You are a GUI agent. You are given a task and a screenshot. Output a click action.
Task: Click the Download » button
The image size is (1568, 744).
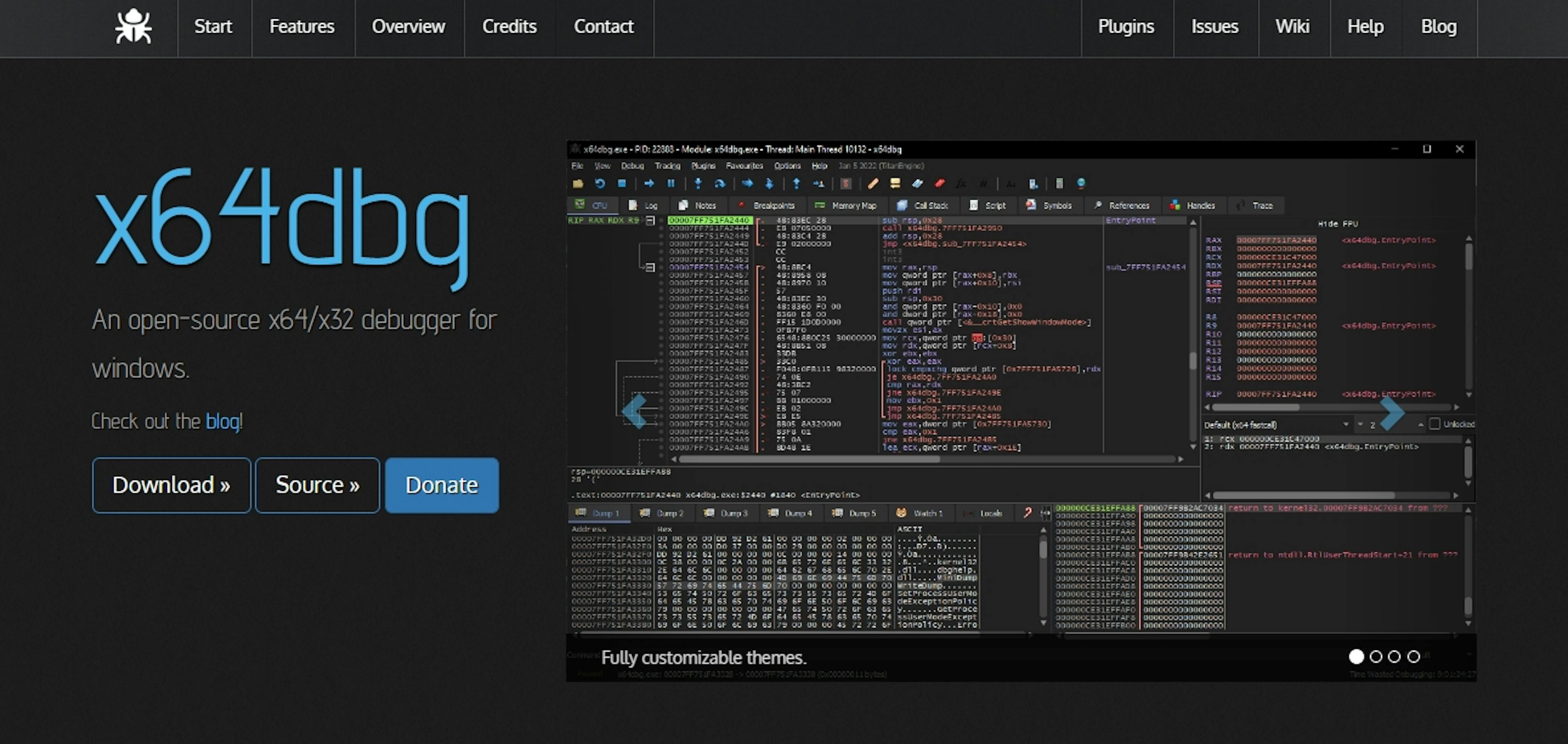(171, 485)
